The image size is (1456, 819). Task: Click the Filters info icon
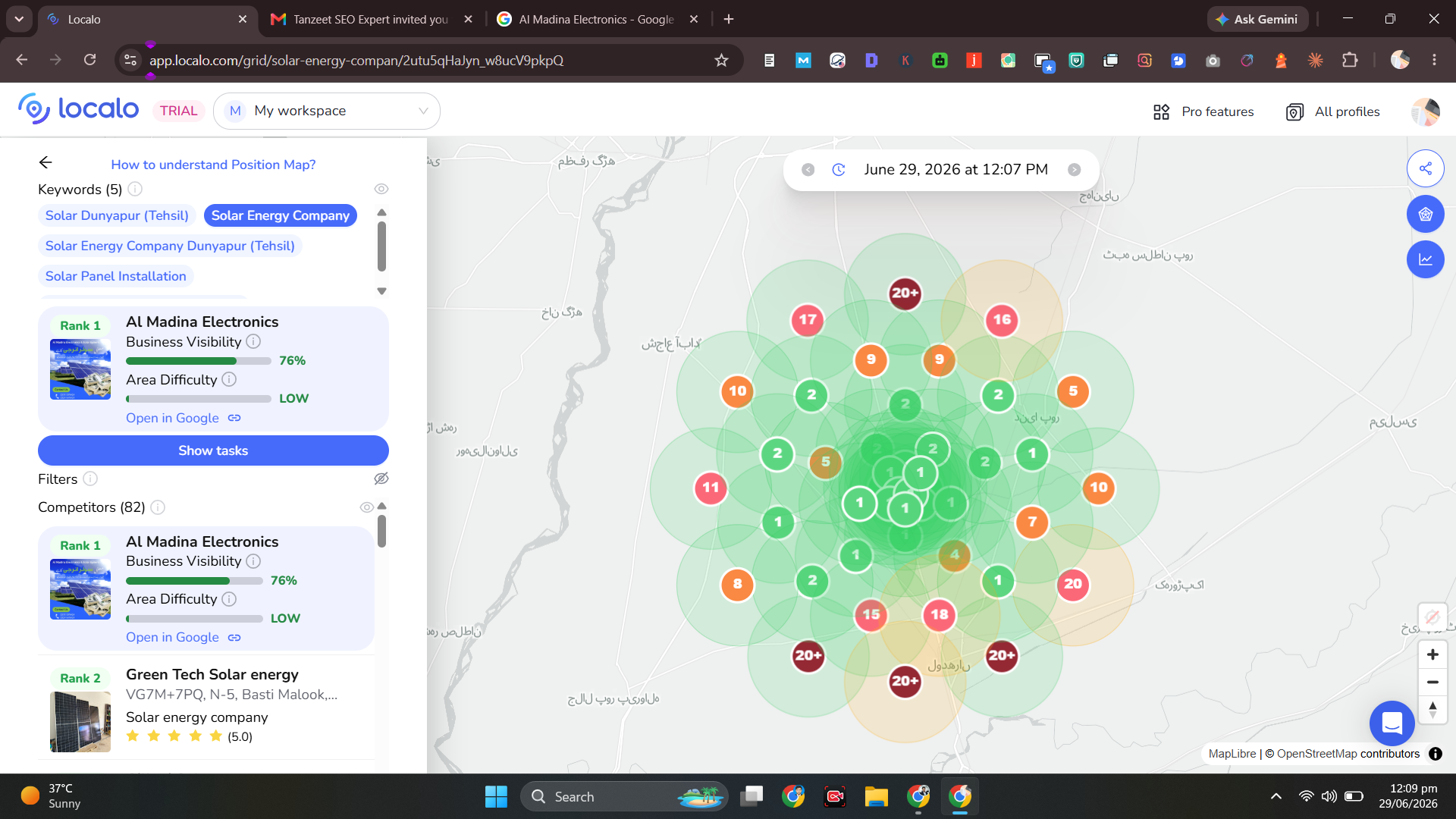click(90, 479)
